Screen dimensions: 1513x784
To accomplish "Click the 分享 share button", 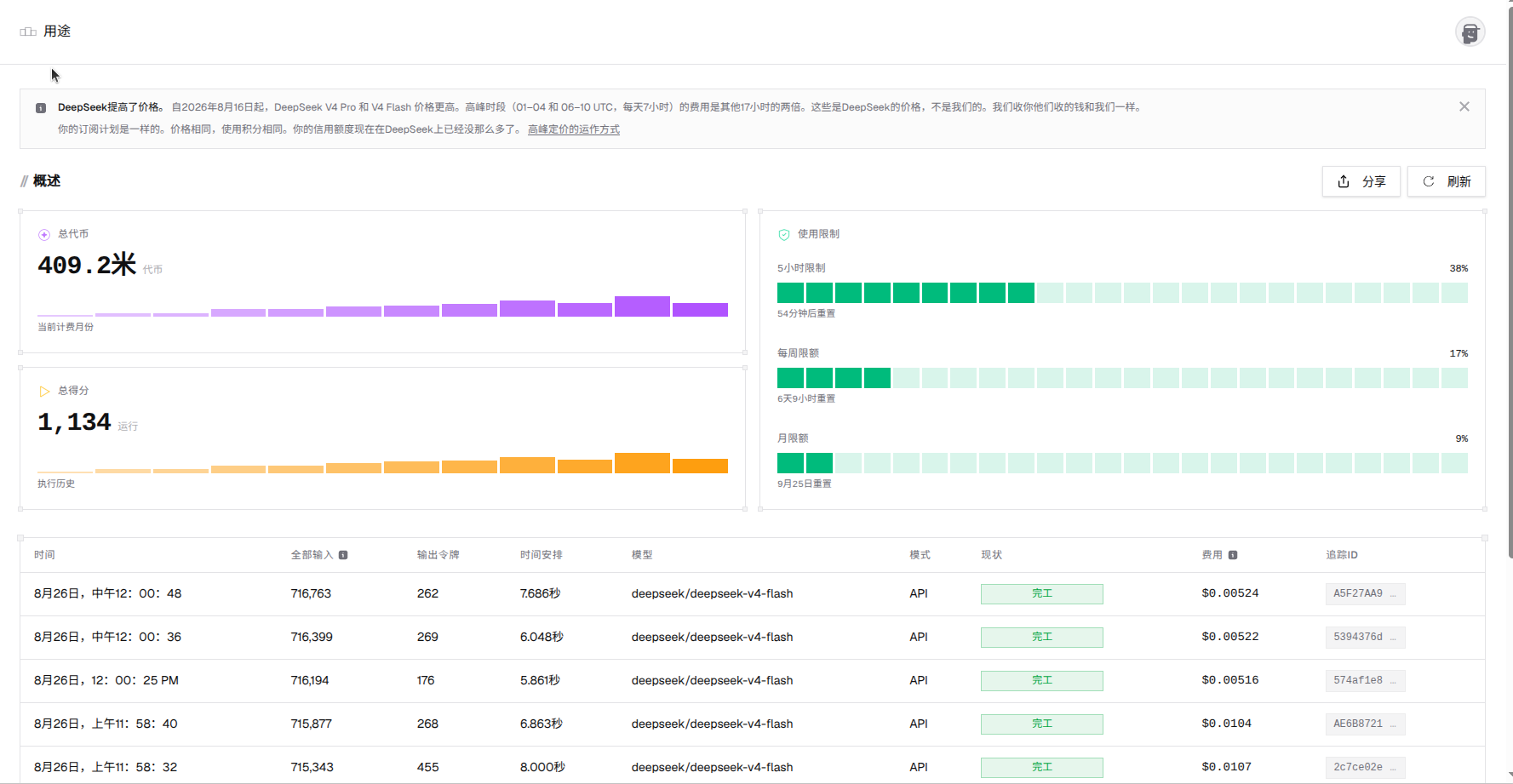I will point(1361,181).
